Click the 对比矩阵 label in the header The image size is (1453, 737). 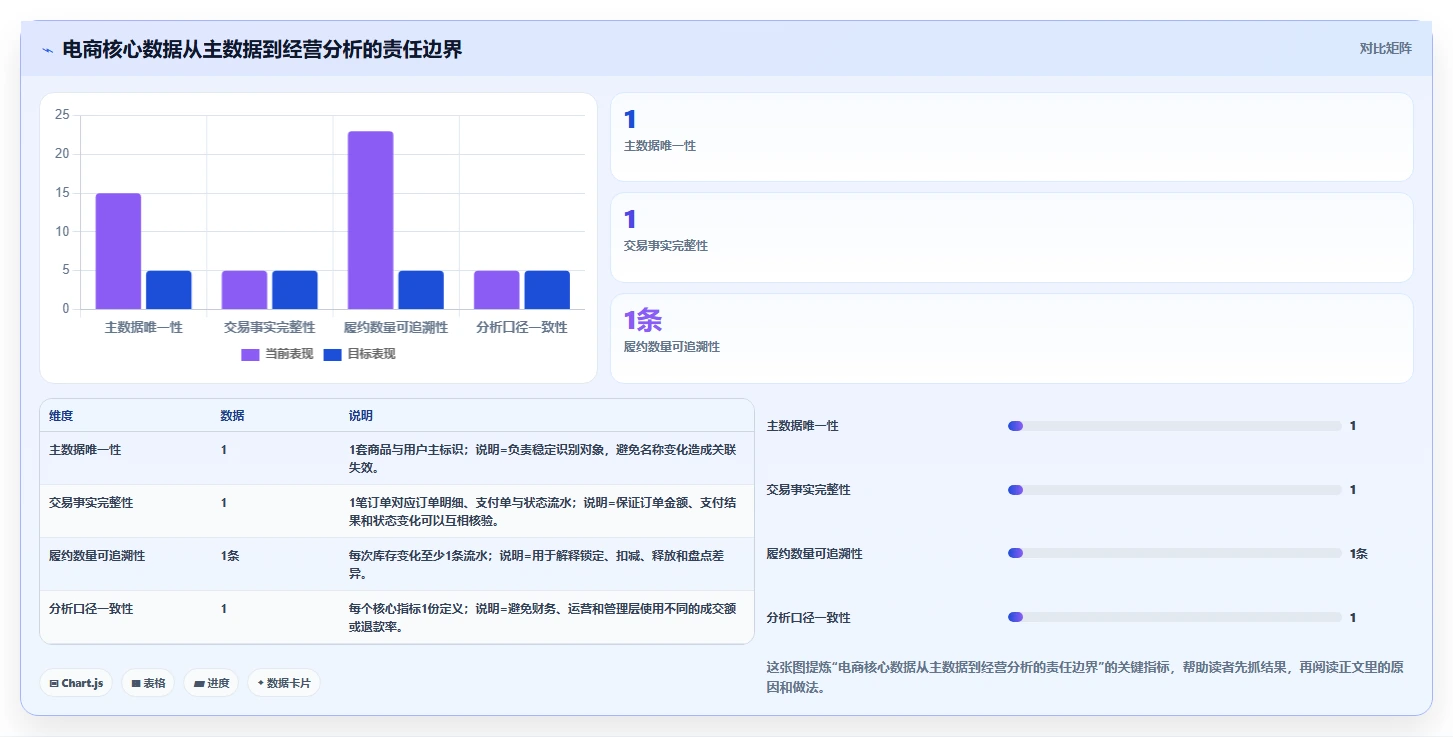click(1385, 48)
